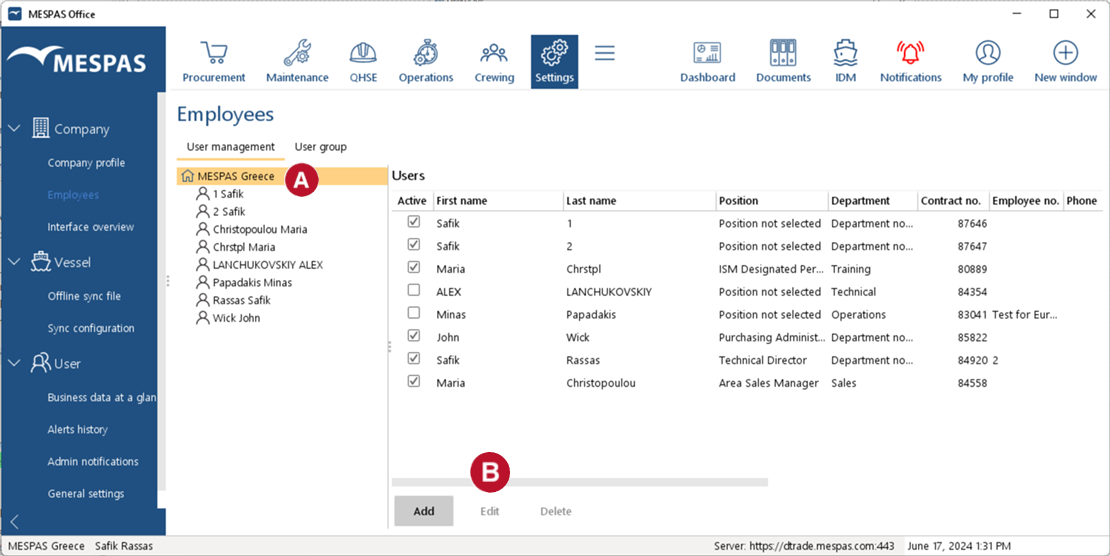This screenshot has width=1110, height=556.
Task: Open the Procurement module
Action: coord(214,62)
